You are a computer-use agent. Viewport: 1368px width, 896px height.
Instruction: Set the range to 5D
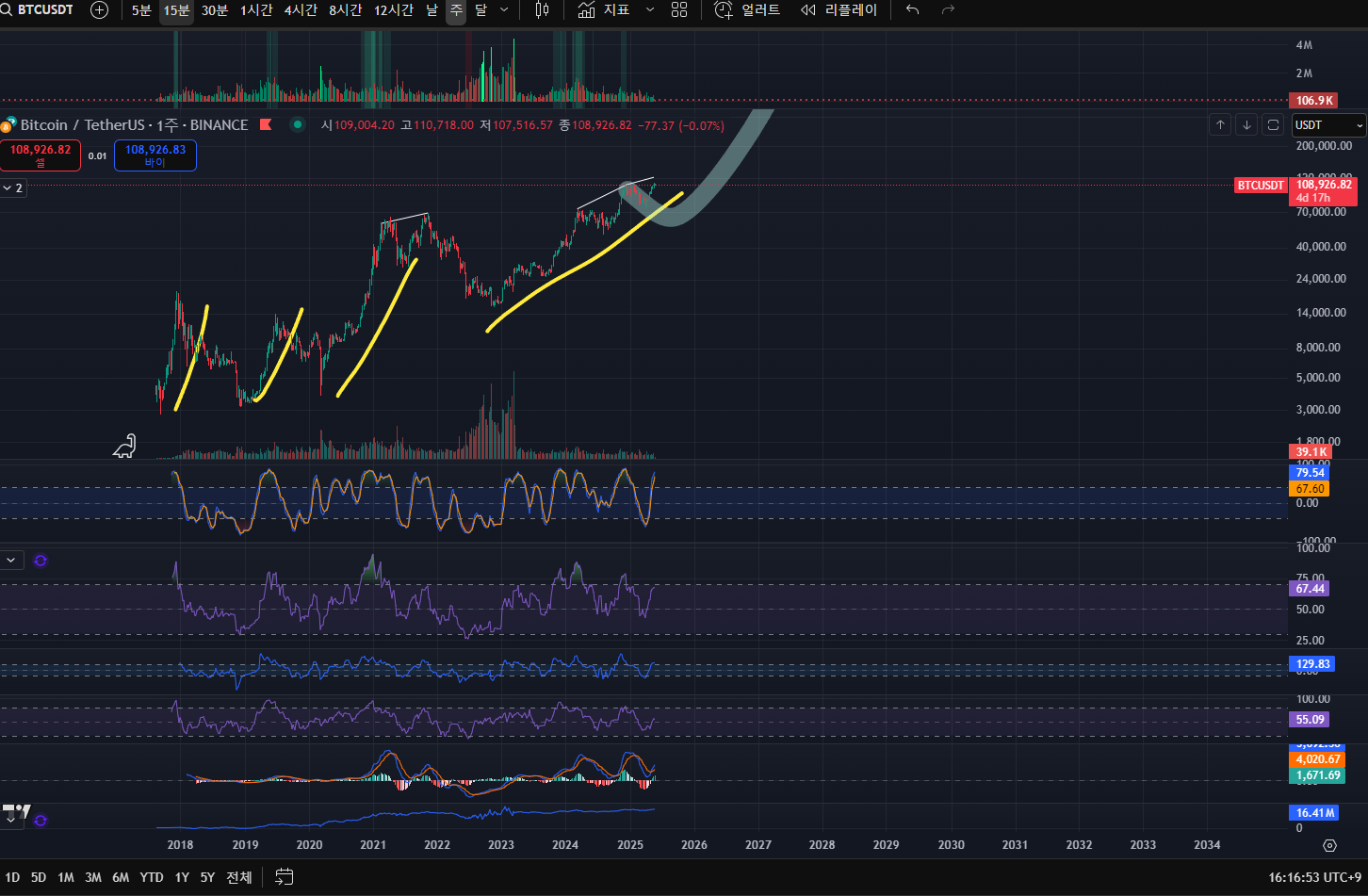39,877
